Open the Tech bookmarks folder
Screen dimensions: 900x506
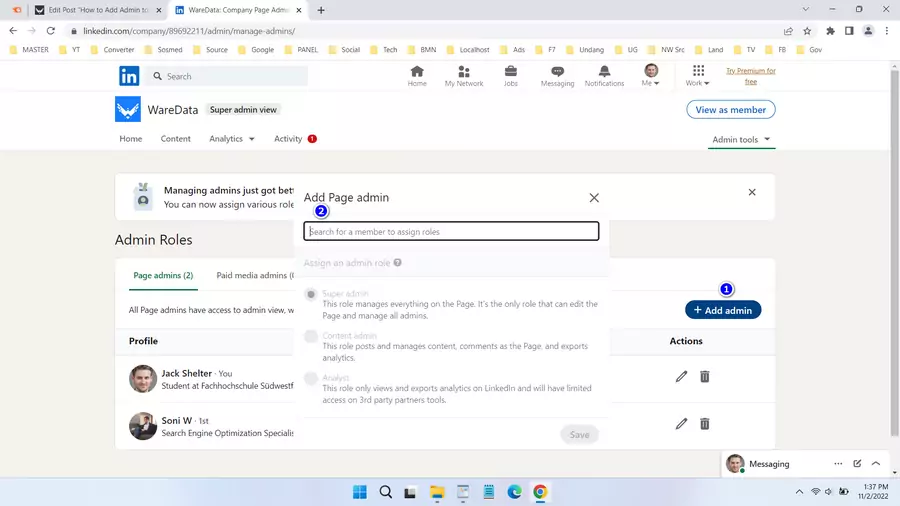click(x=384, y=50)
